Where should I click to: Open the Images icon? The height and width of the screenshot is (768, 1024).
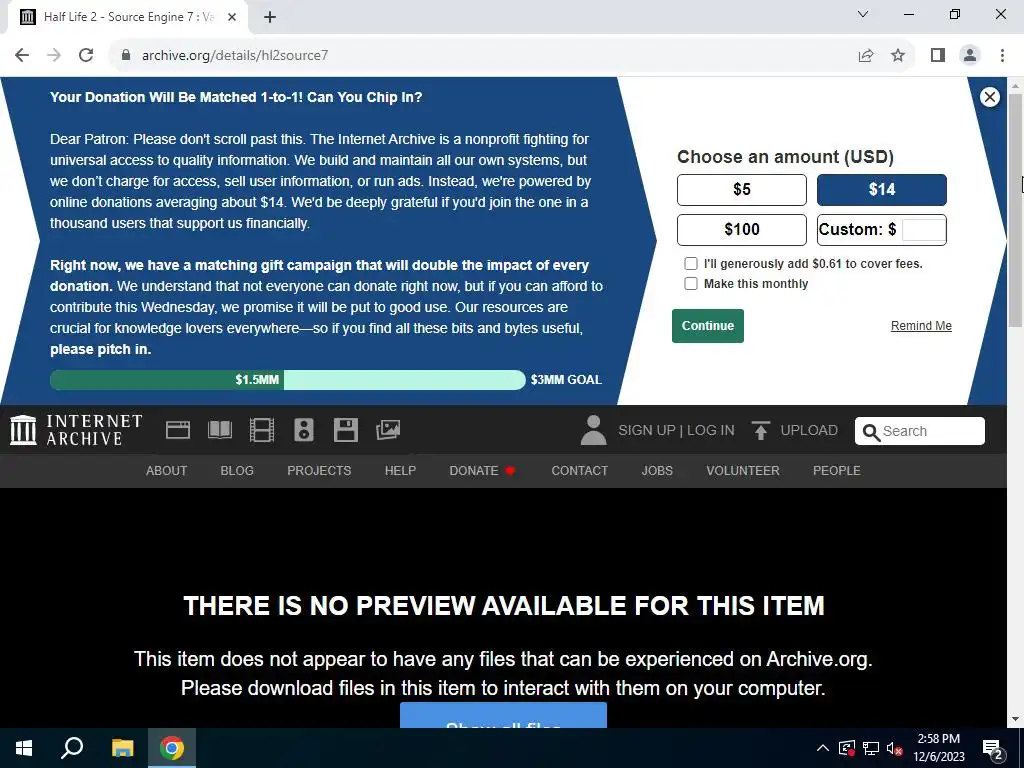pyautogui.click(x=388, y=430)
